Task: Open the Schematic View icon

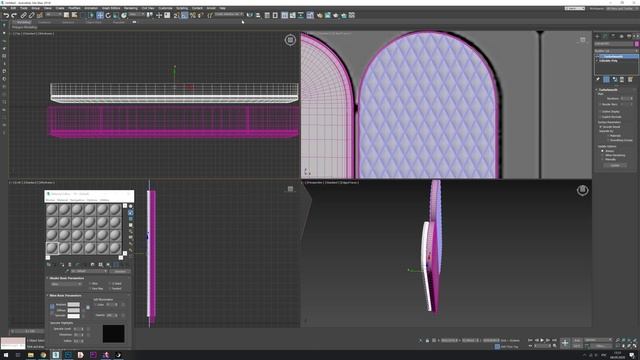Action: 300,15
